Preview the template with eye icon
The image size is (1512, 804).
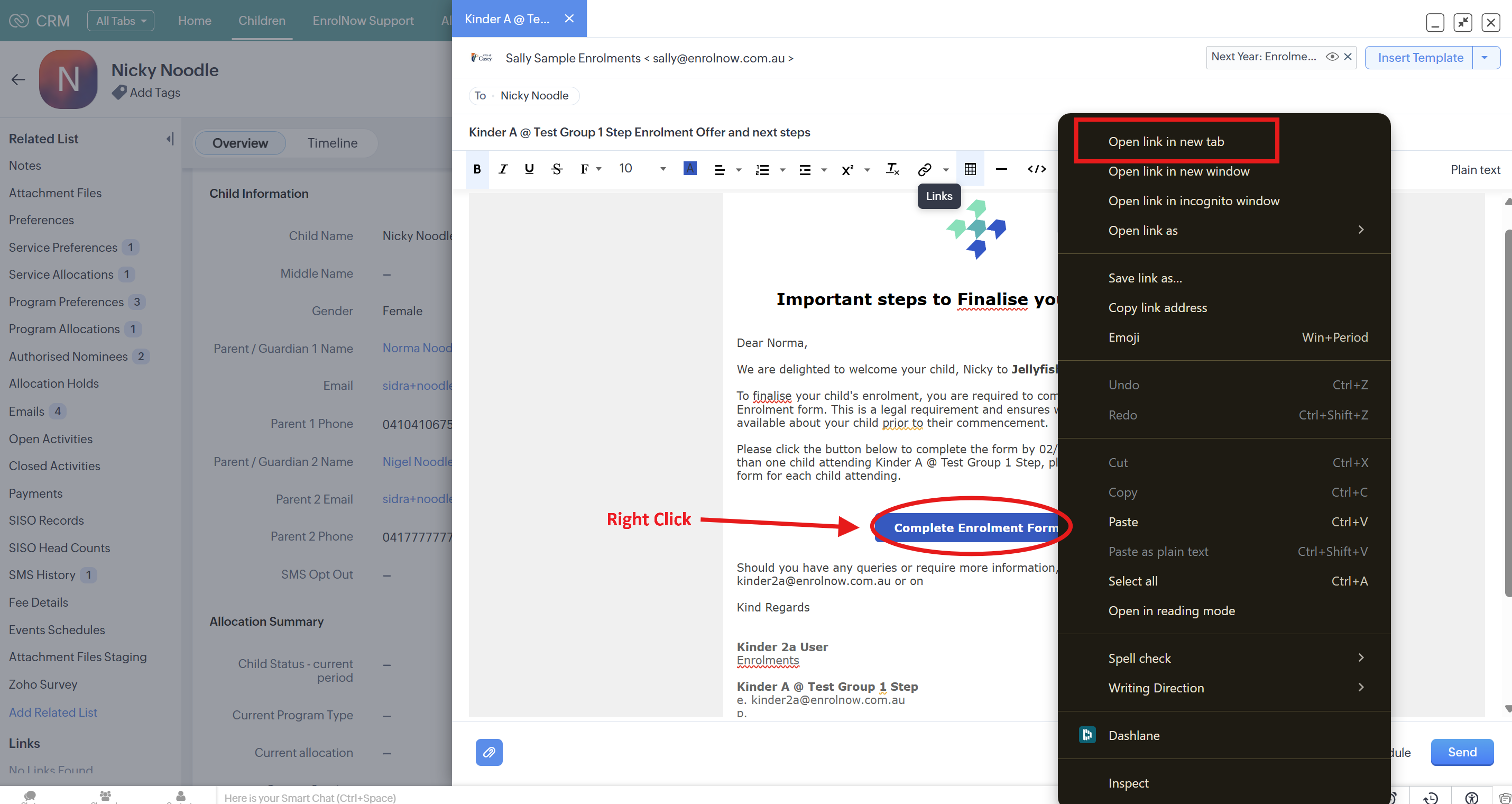point(1331,57)
